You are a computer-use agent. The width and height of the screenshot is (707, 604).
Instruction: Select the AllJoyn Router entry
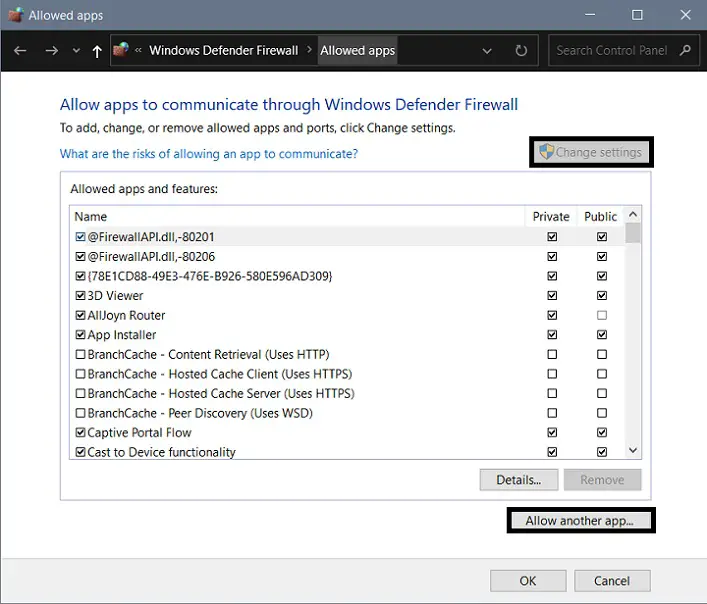(x=126, y=315)
